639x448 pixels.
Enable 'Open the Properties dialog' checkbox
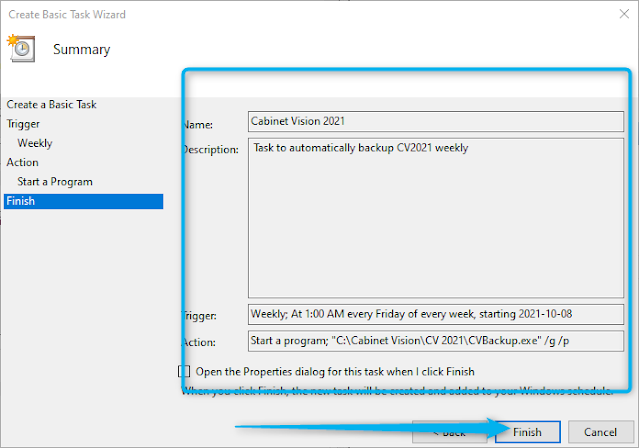click(184, 371)
